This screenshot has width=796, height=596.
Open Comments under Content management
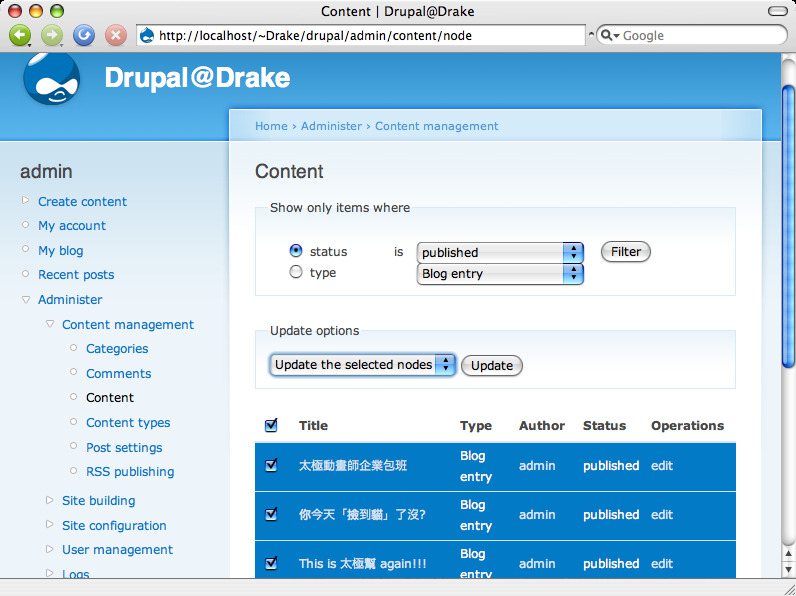(x=119, y=374)
